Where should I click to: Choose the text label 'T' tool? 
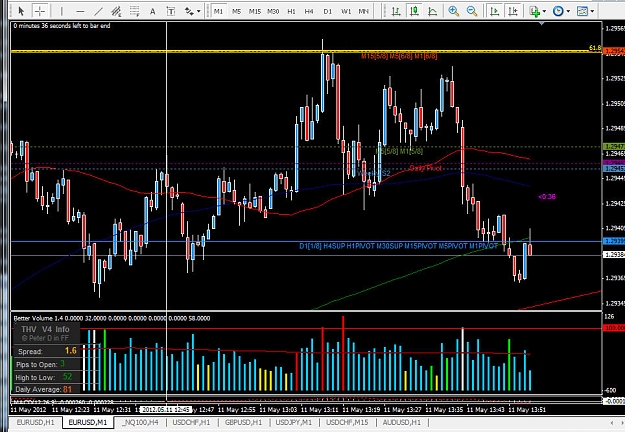[171, 11]
